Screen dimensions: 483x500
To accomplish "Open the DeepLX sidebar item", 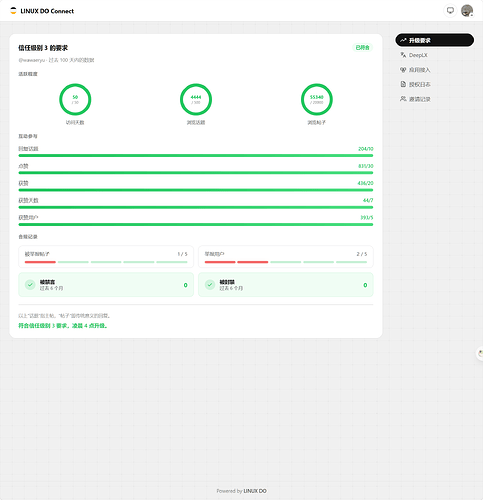I will (434, 55).
